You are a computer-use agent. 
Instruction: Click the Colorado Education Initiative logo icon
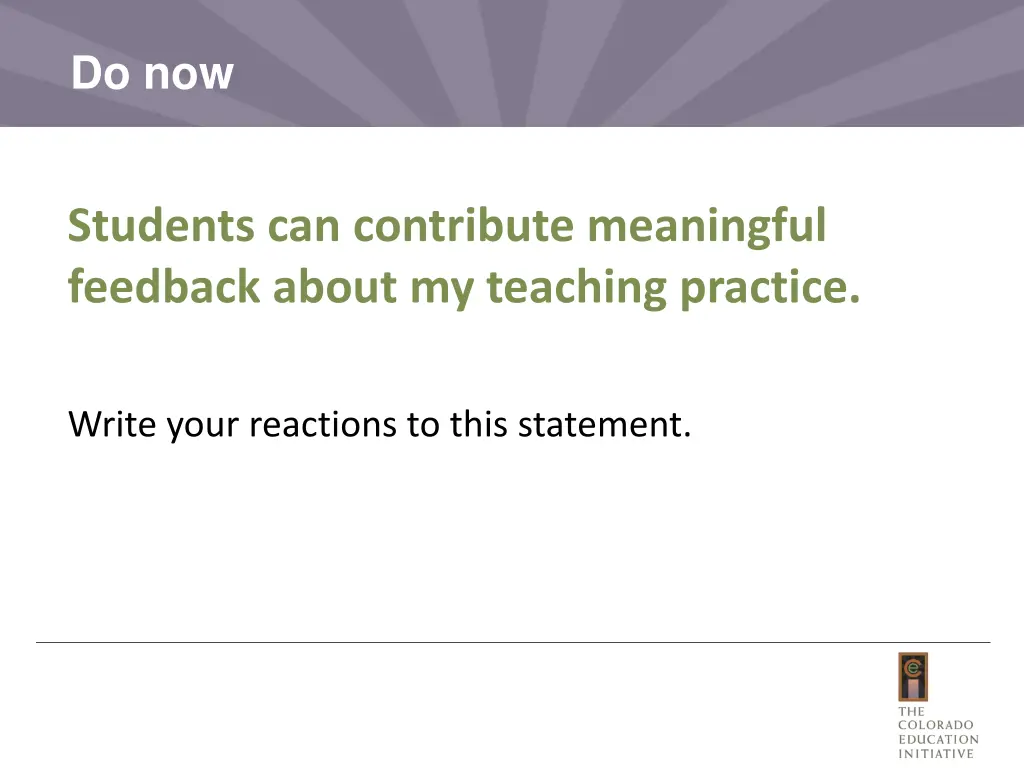pos(913,677)
